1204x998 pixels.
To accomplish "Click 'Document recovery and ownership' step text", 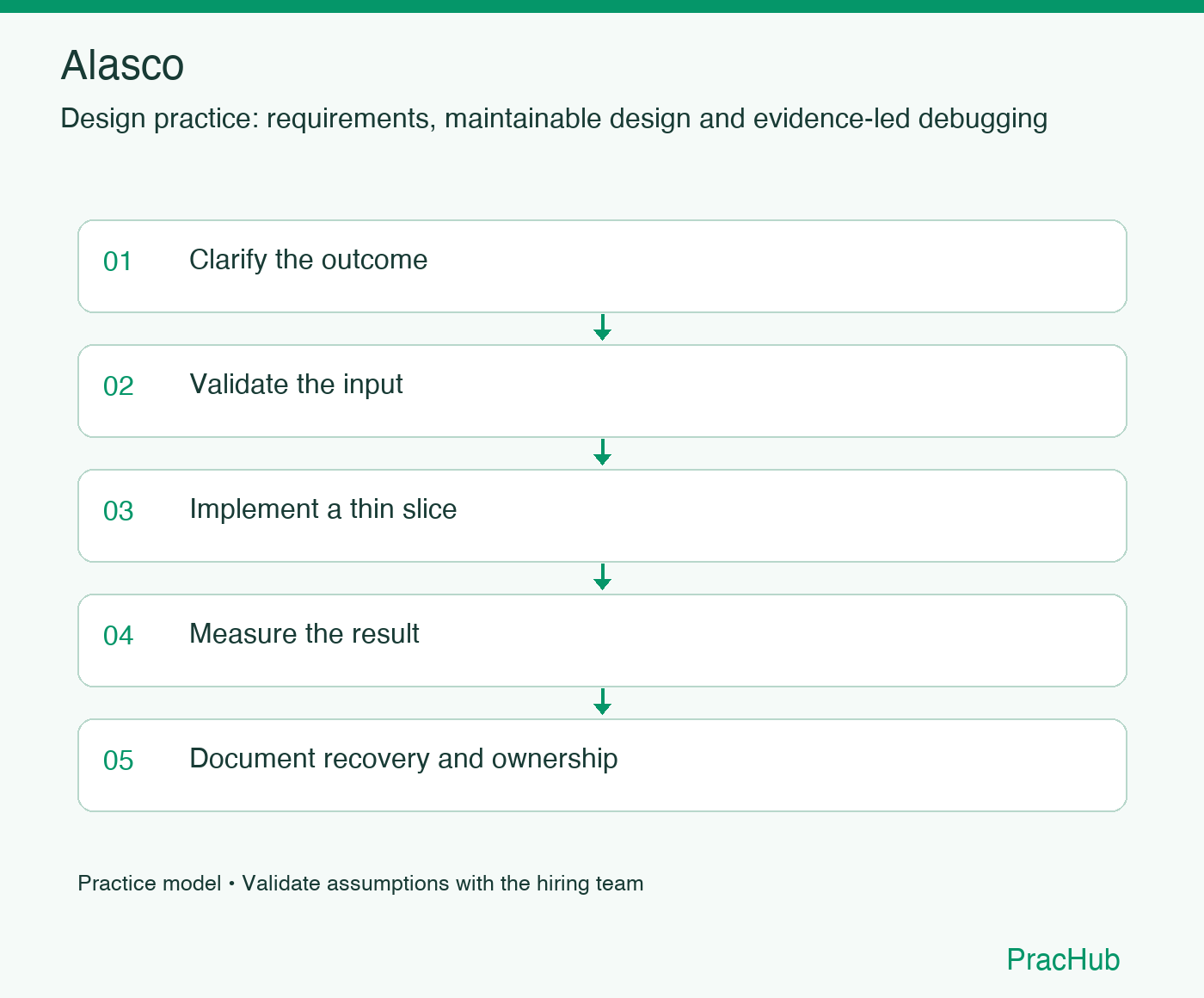I will click(x=403, y=759).
